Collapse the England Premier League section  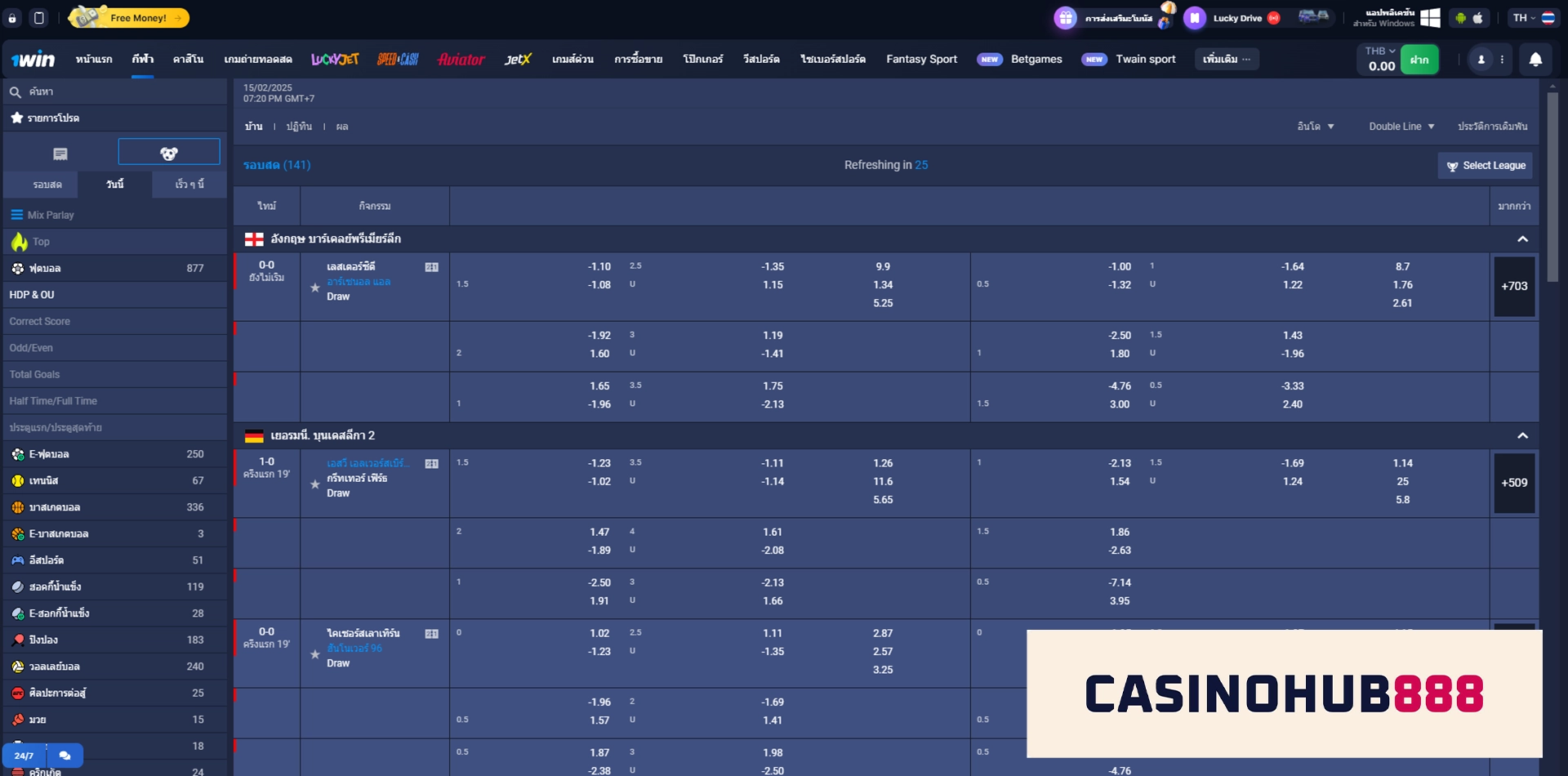pos(1522,239)
